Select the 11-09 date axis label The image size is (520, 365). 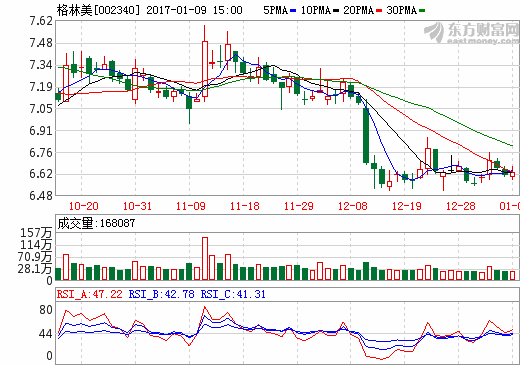pyautogui.click(x=191, y=206)
